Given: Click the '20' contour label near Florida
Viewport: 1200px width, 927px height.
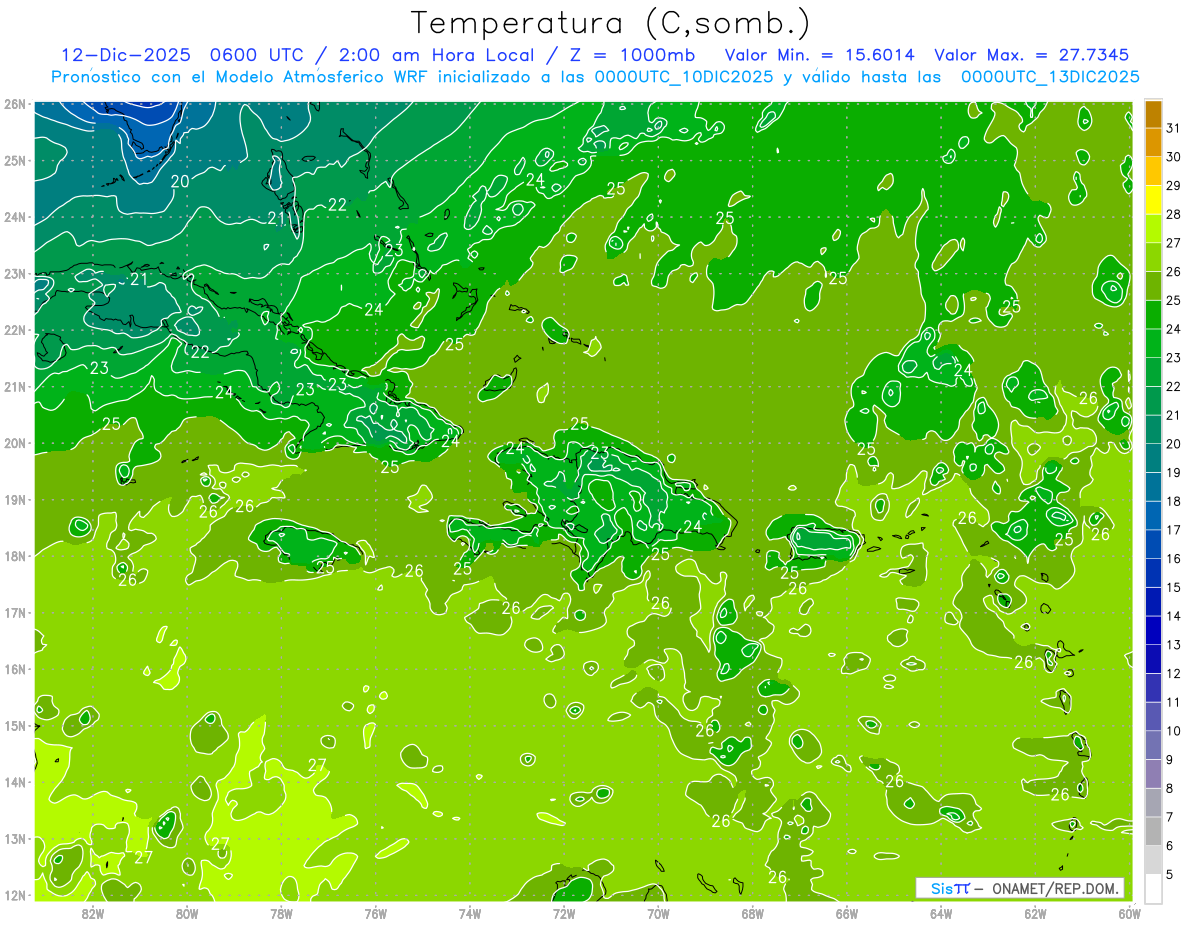Looking at the screenshot, I should [180, 181].
